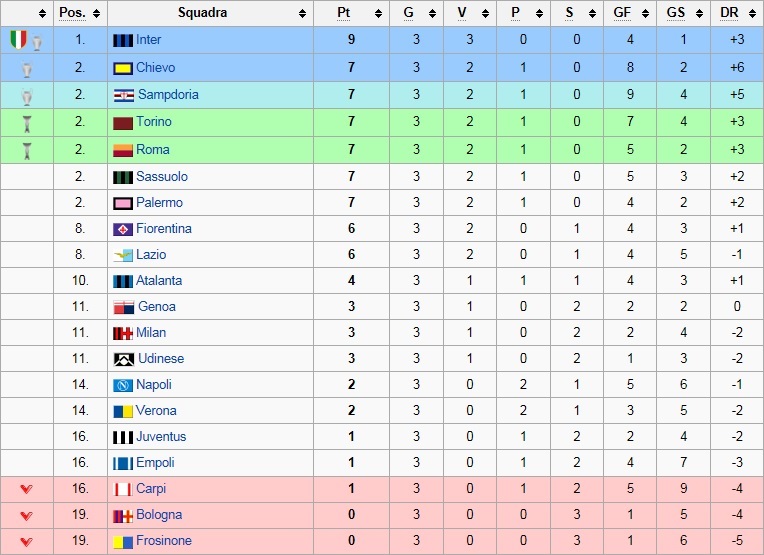This screenshot has height=555, width=764.
Task: Open the Juventus team link
Action: click(161, 437)
